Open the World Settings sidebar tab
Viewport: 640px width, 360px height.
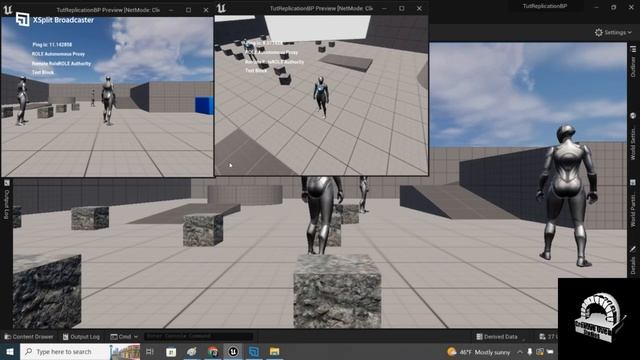click(x=633, y=136)
